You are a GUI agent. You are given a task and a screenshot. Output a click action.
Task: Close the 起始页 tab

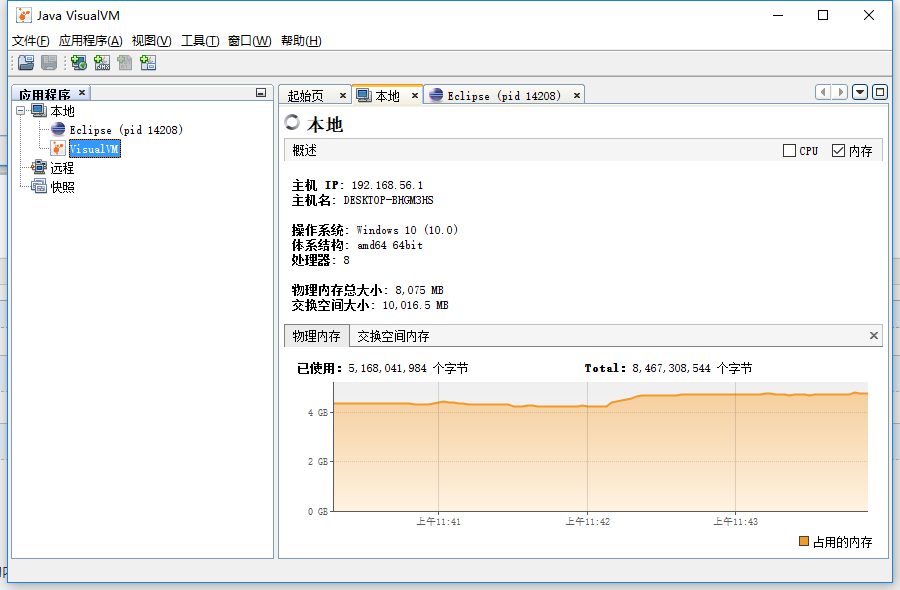[343, 95]
